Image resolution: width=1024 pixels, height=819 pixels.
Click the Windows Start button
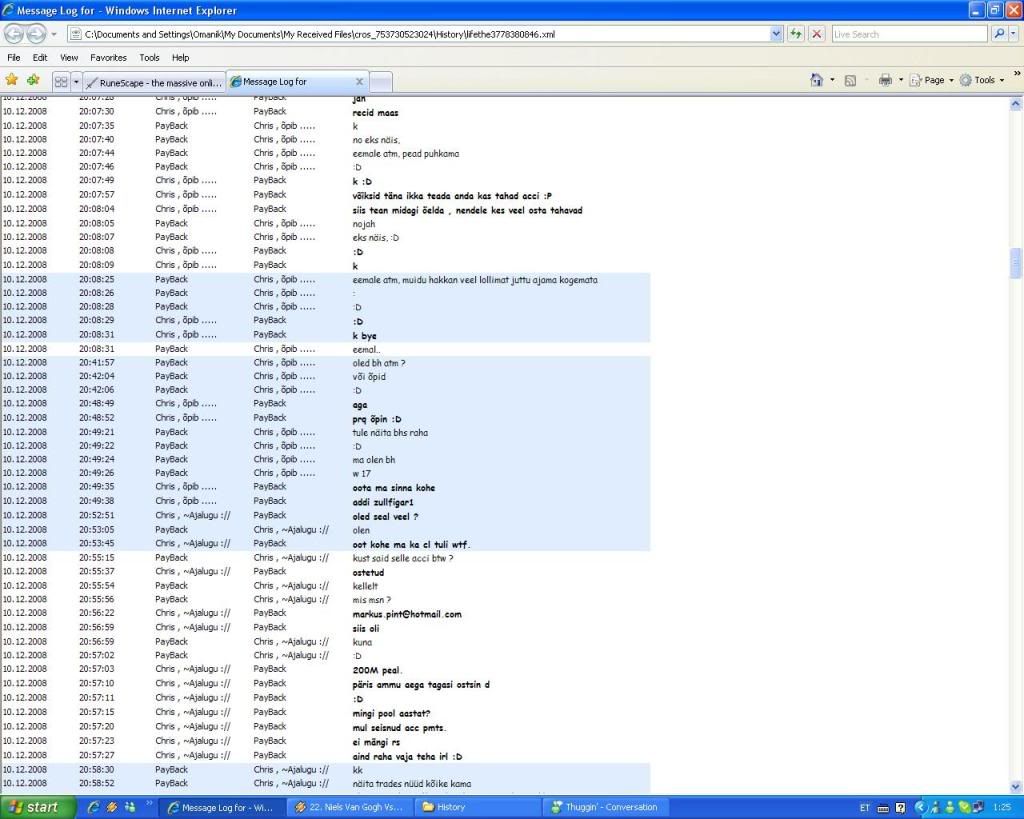tap(36, 807)
